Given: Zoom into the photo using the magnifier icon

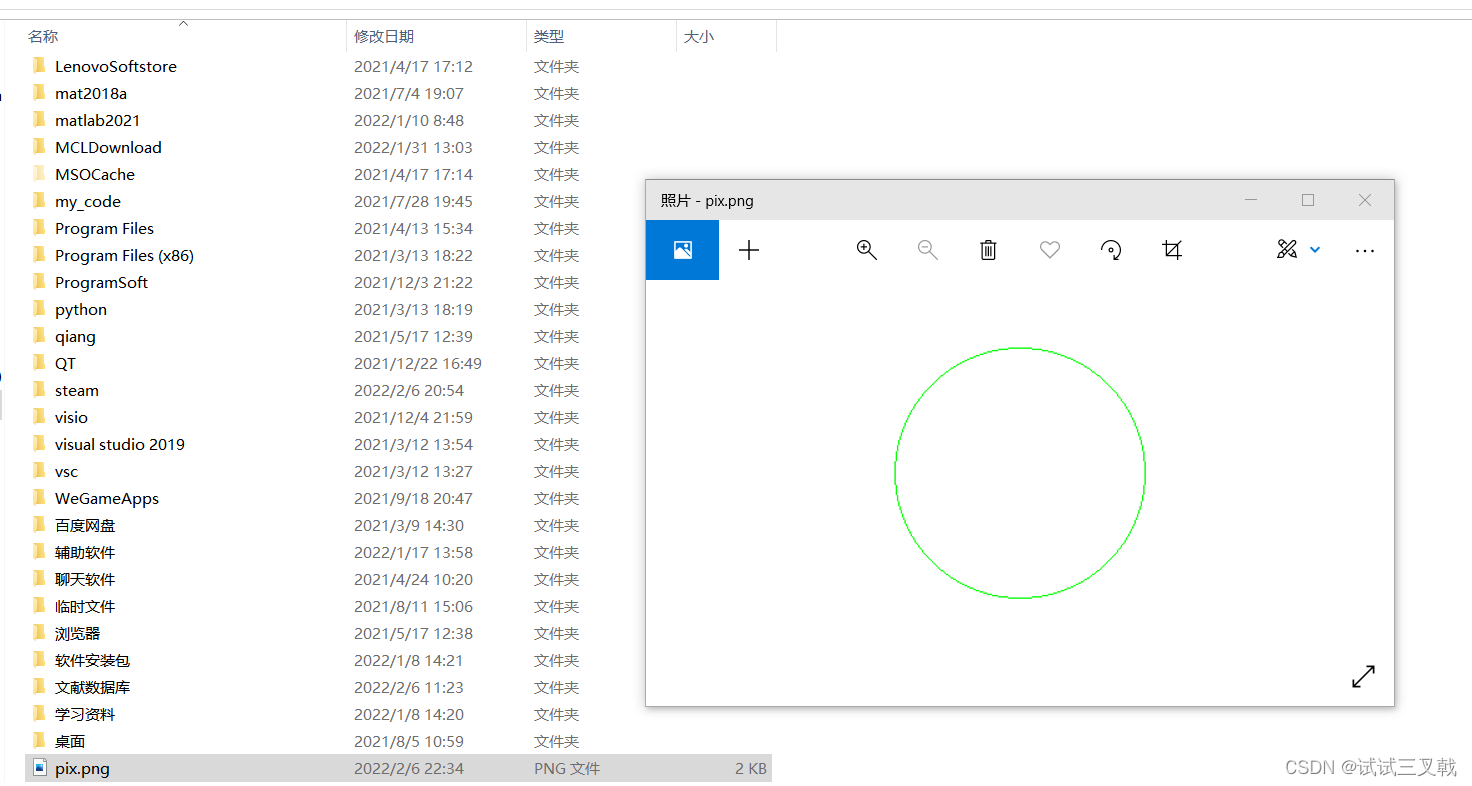Looking at the screenshot, I should coord(866,250).
